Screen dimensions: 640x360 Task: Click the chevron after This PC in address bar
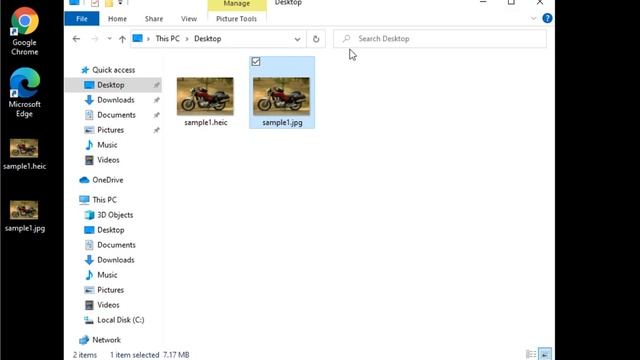[187, 39]
